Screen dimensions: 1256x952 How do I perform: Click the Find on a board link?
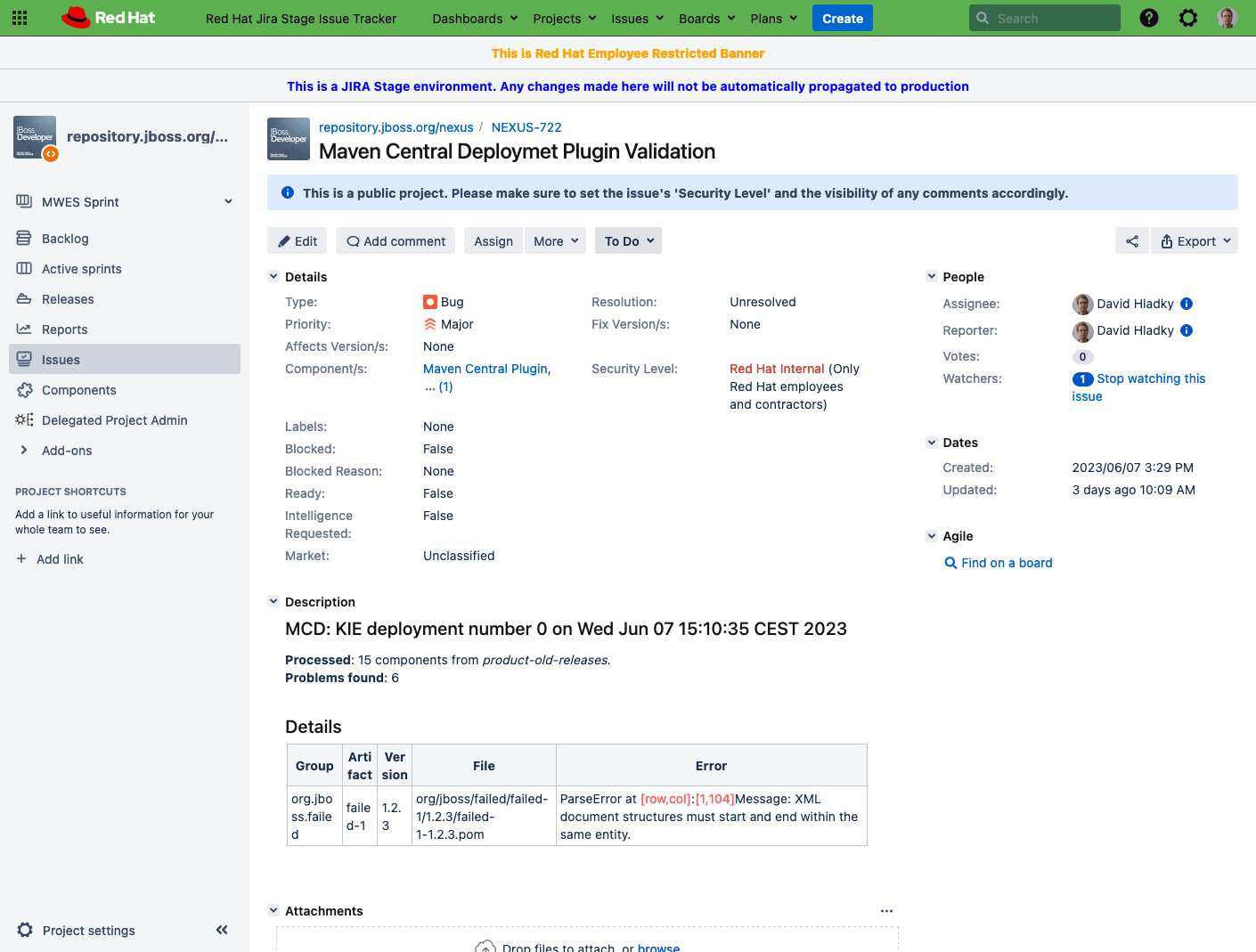click(x=1007, y=563)
